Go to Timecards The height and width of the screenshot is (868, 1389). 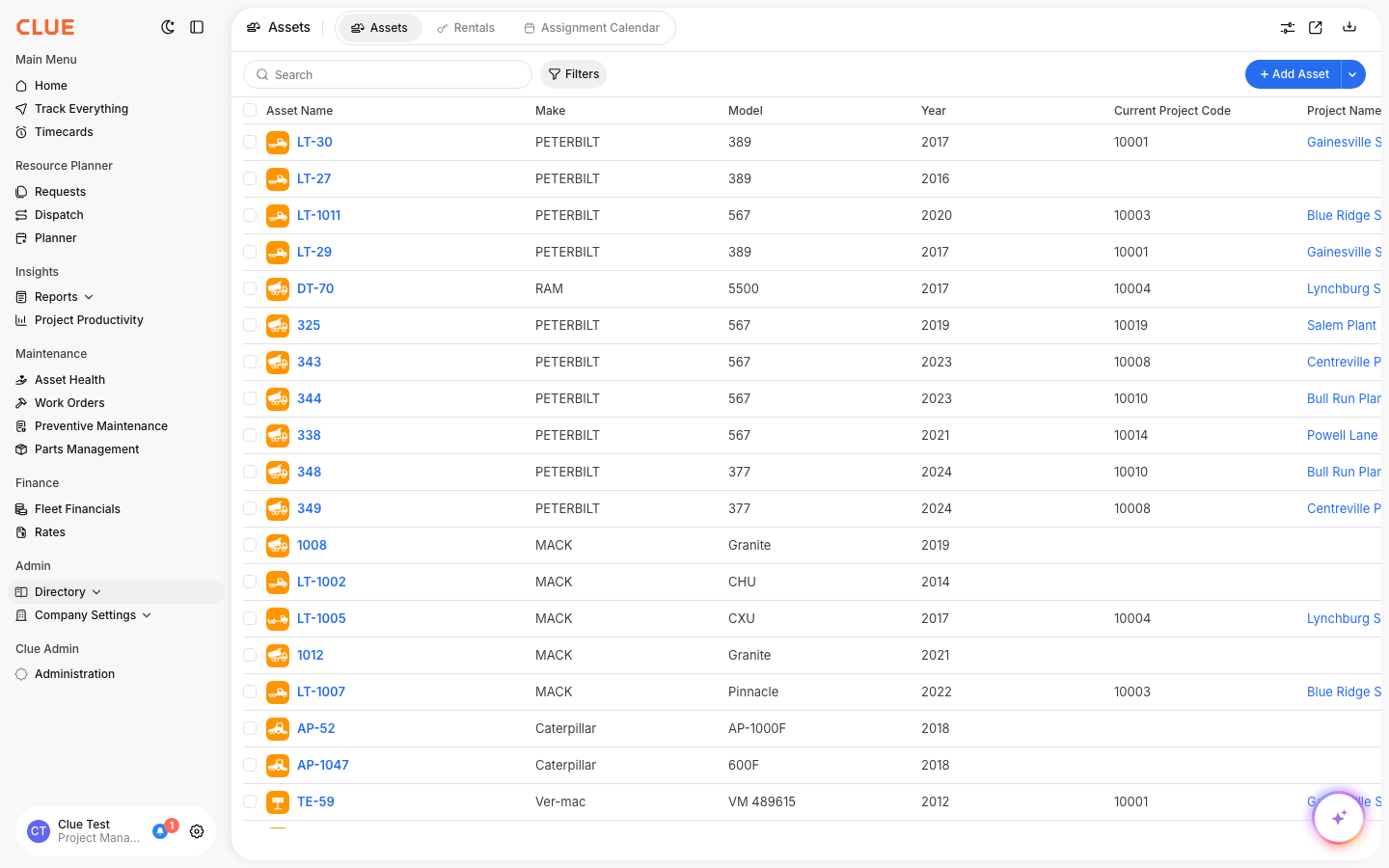point(64,132)
